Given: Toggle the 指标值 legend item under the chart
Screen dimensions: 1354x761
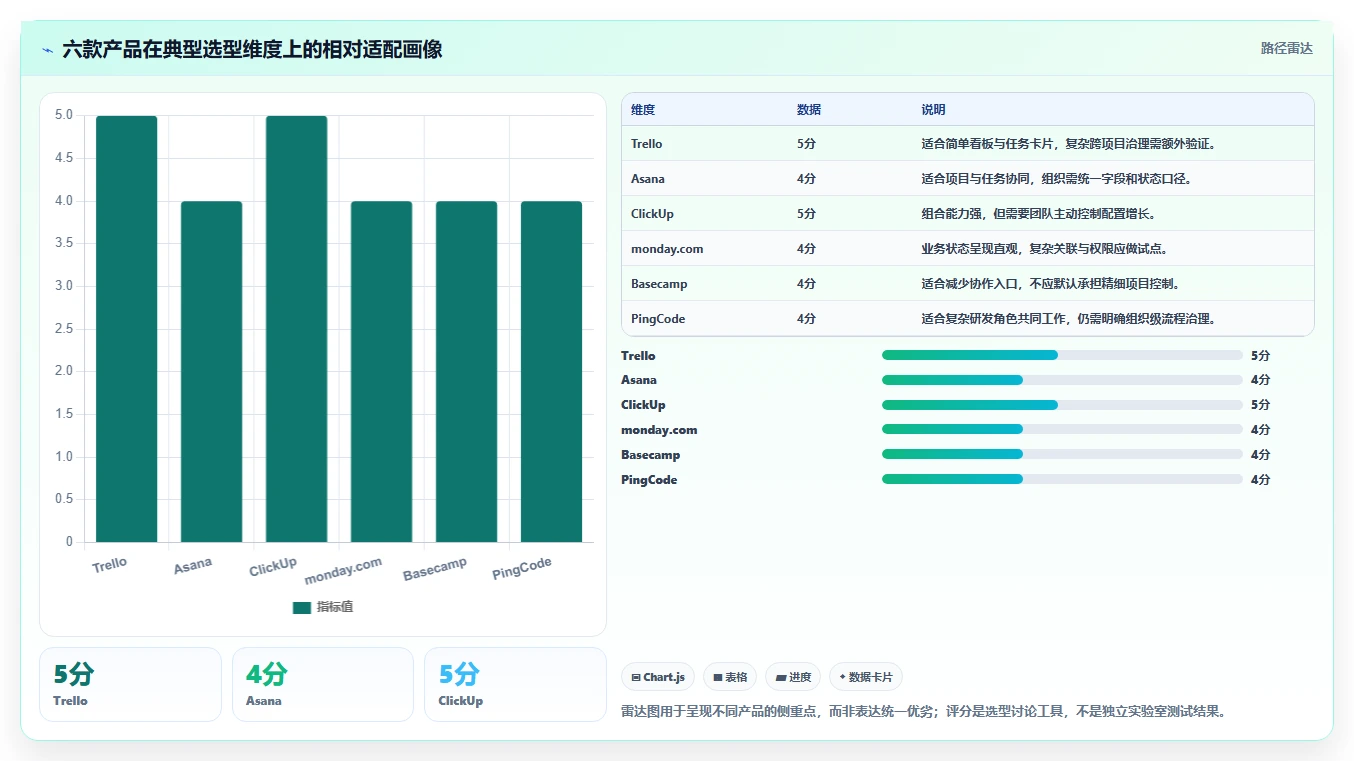Looking at the screenshot, I should click(x=323, y=607).
